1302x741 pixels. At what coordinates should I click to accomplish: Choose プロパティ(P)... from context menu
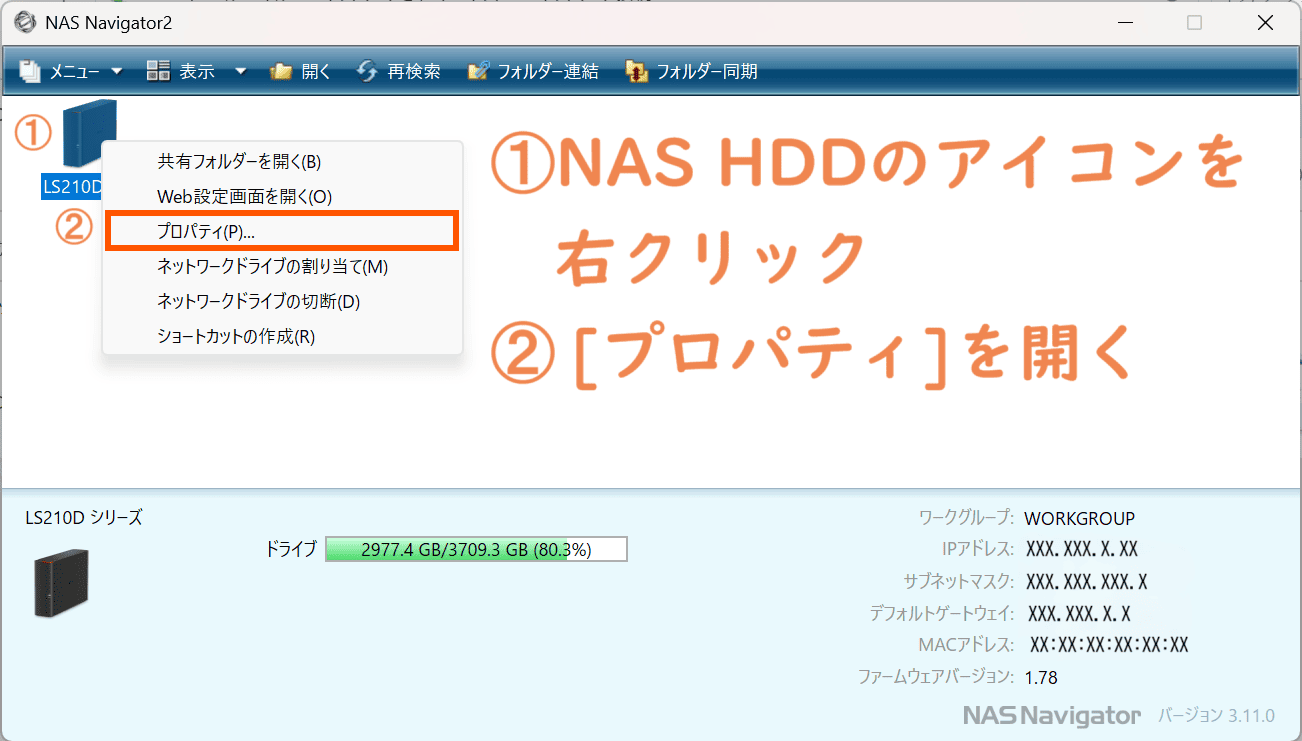[x=282, y=231]
